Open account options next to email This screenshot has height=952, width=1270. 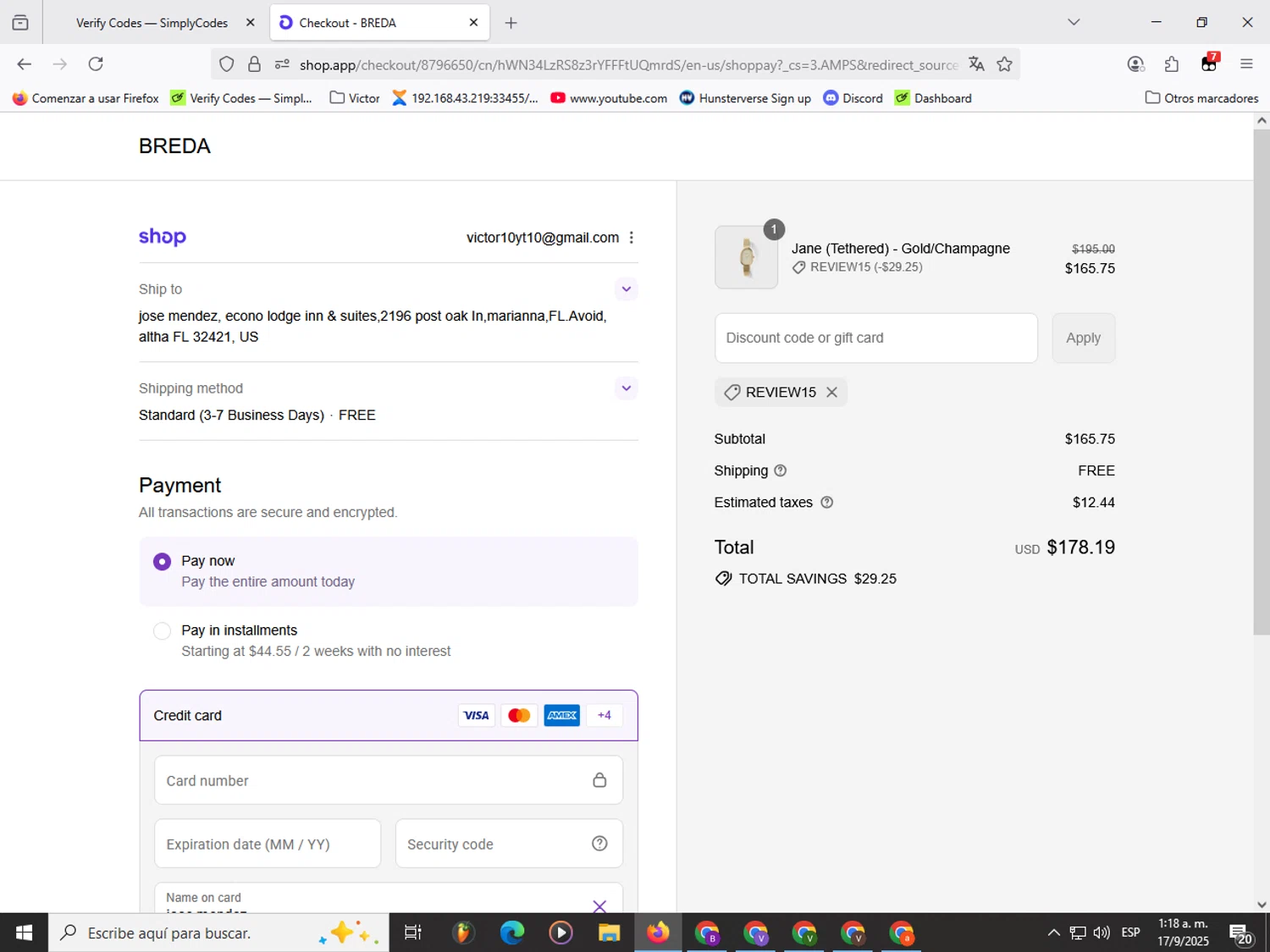click(632, 238)
